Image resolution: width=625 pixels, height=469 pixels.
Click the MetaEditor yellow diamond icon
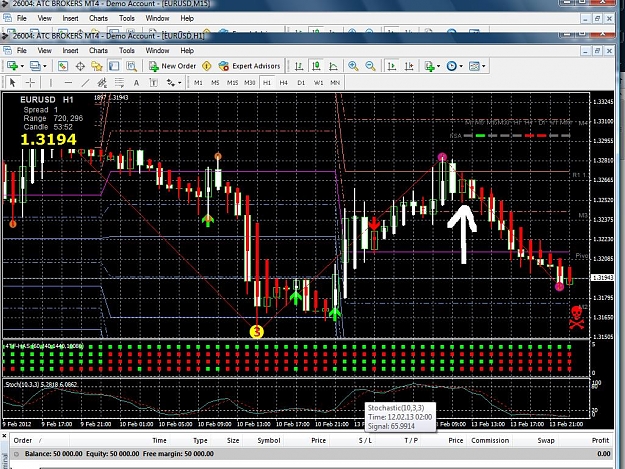click(206, 66)
